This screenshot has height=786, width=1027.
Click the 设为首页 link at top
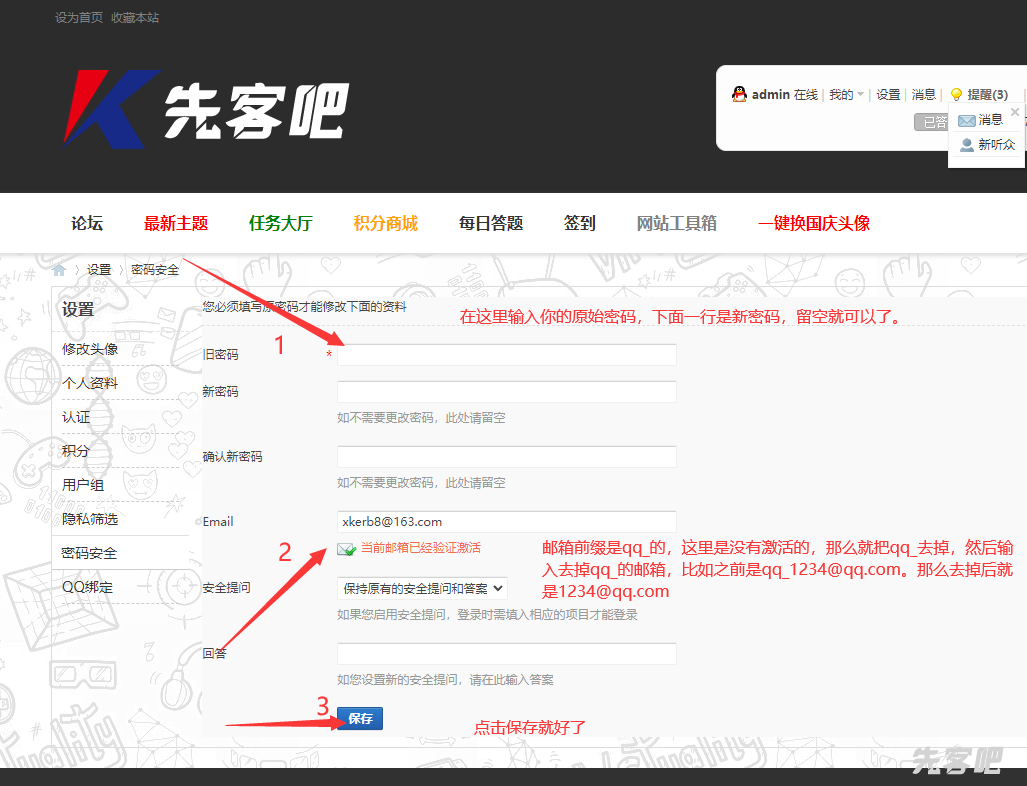(x=79, y=18)
